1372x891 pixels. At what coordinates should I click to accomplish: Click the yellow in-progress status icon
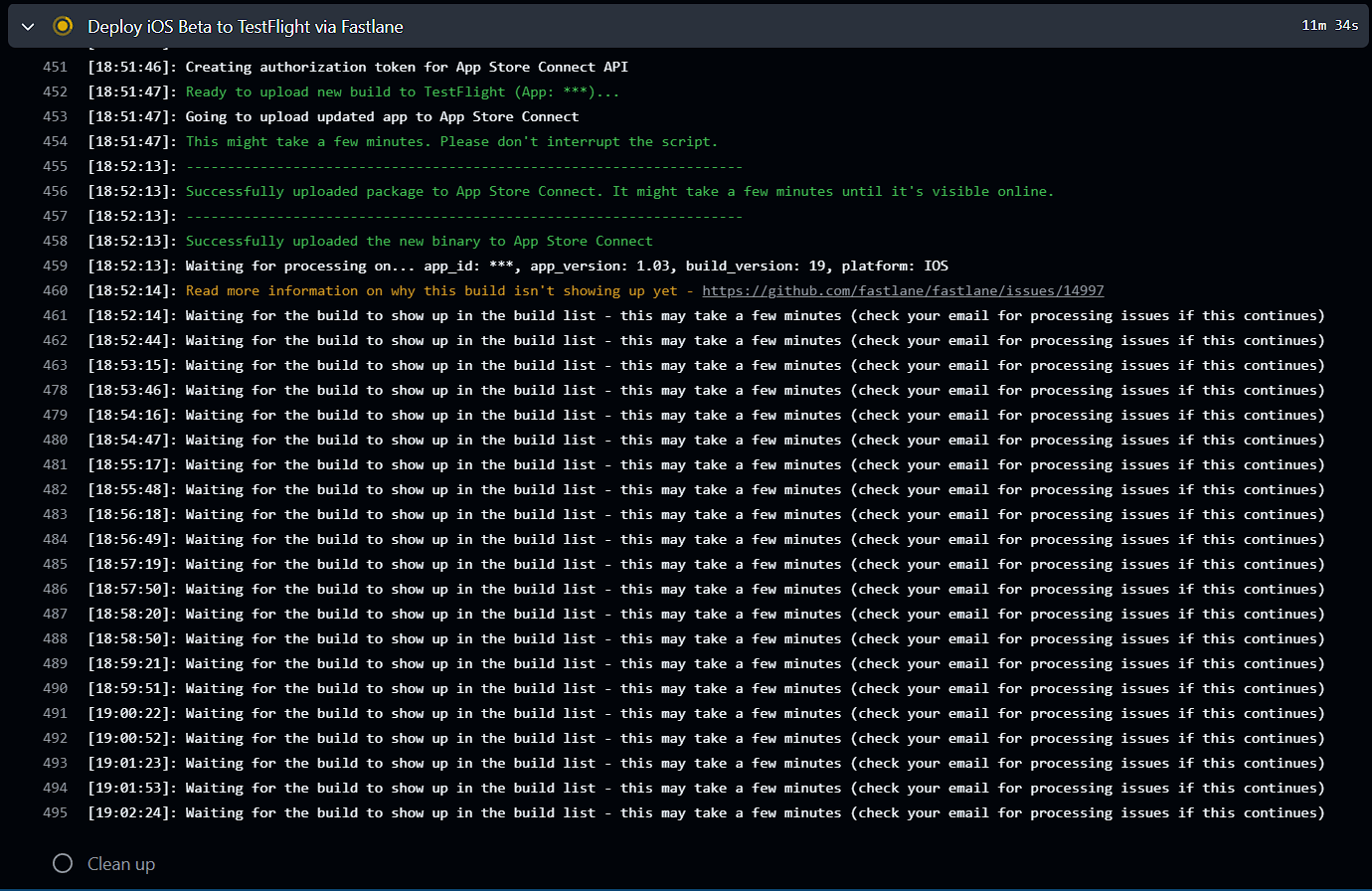63,26
